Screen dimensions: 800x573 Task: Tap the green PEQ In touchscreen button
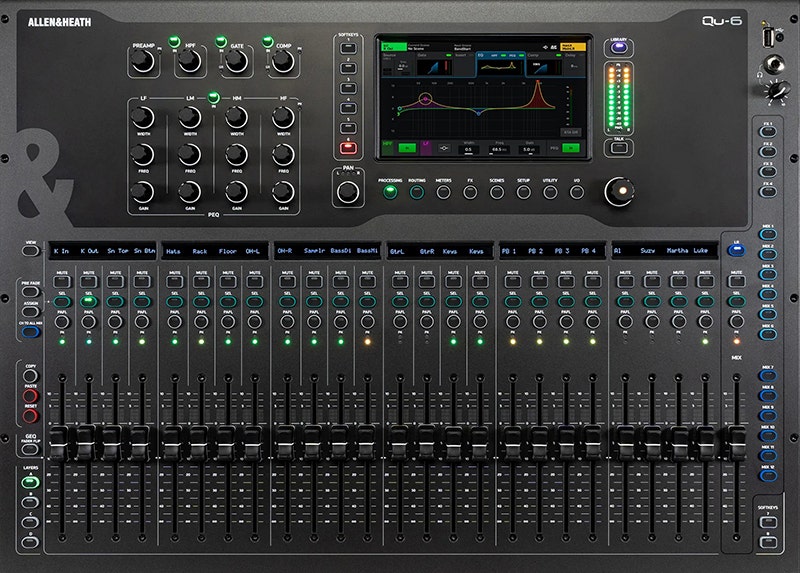click(x=571, y=148)
